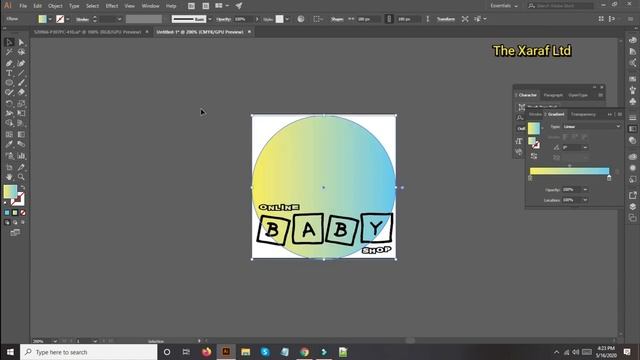
Task: Click the fill color swatch in toolbox
Action: [10, 191]
